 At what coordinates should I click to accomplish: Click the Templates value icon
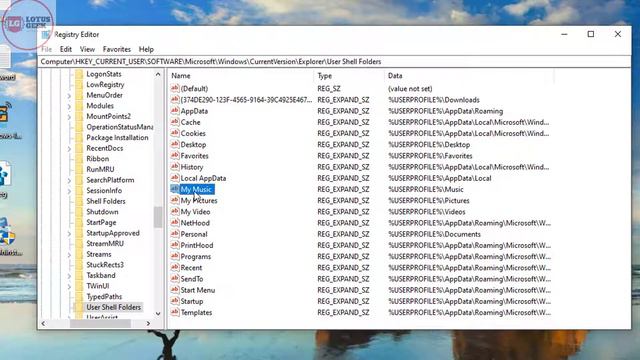[x=175, y=312]
